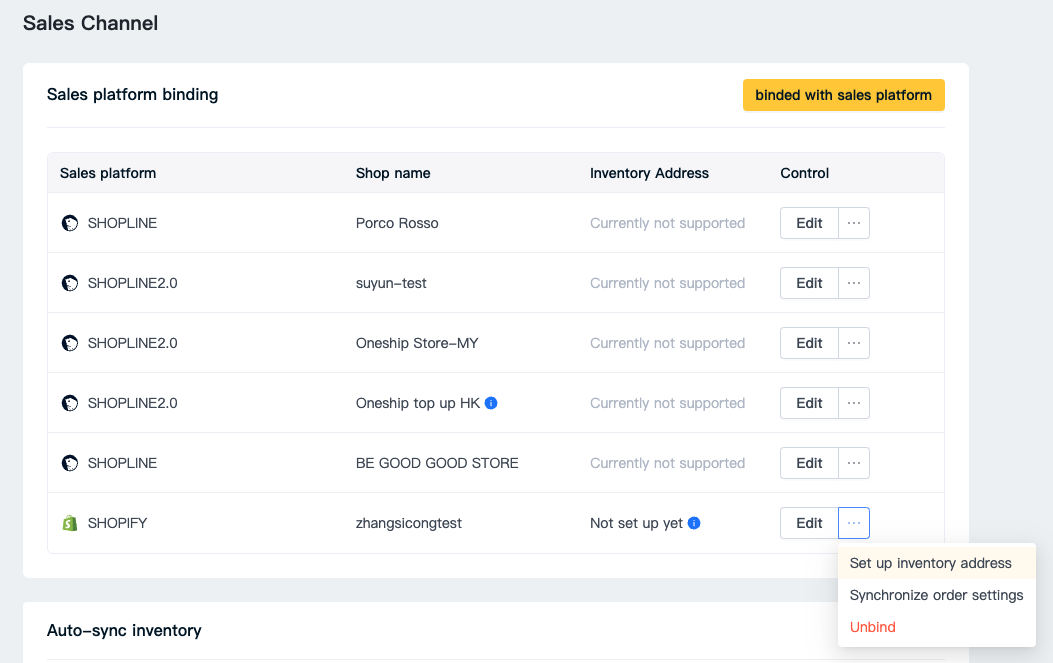Screen dimensions: 1053x663
Task: Click the Shopify logo icon
Action: [70, 523]
